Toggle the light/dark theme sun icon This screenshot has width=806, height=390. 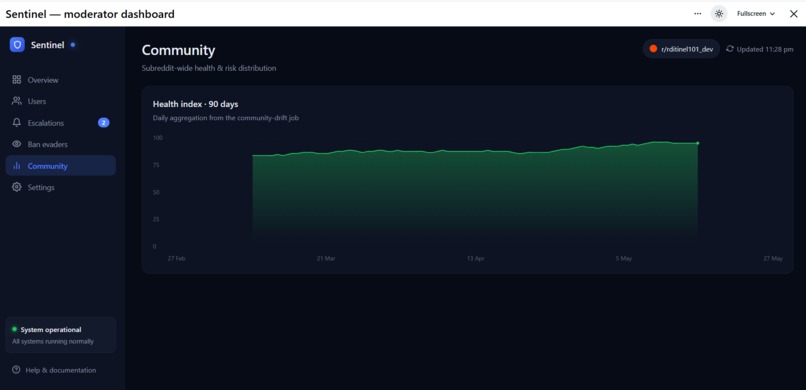719,14
